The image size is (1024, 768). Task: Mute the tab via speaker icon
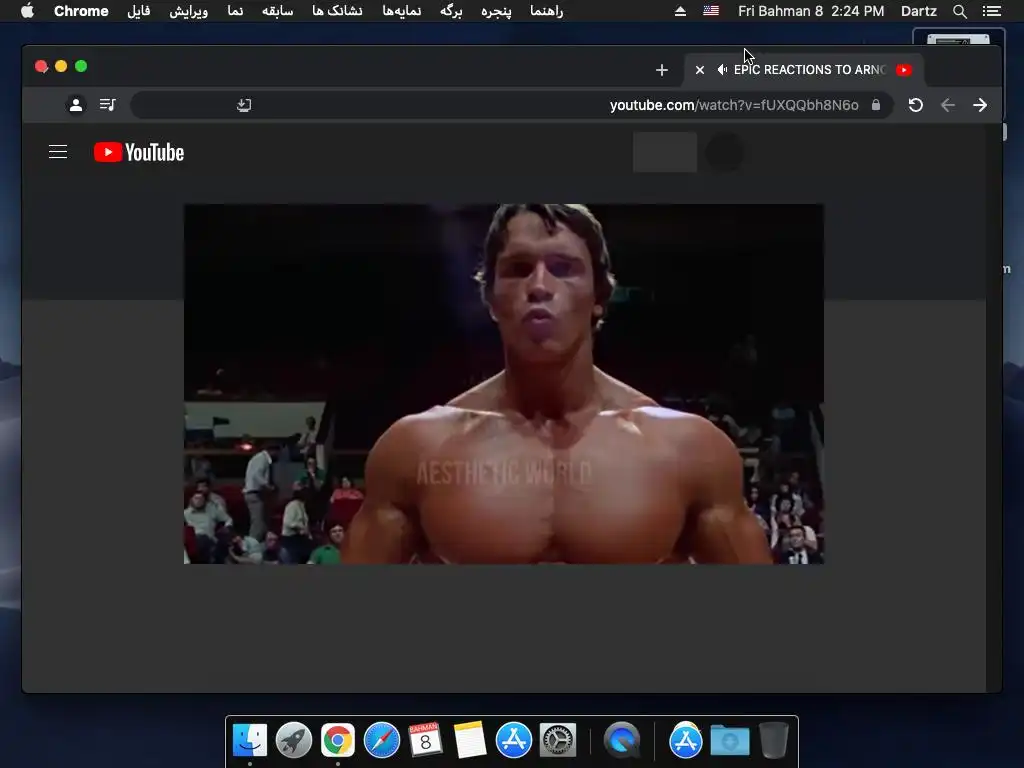point(722,70)
